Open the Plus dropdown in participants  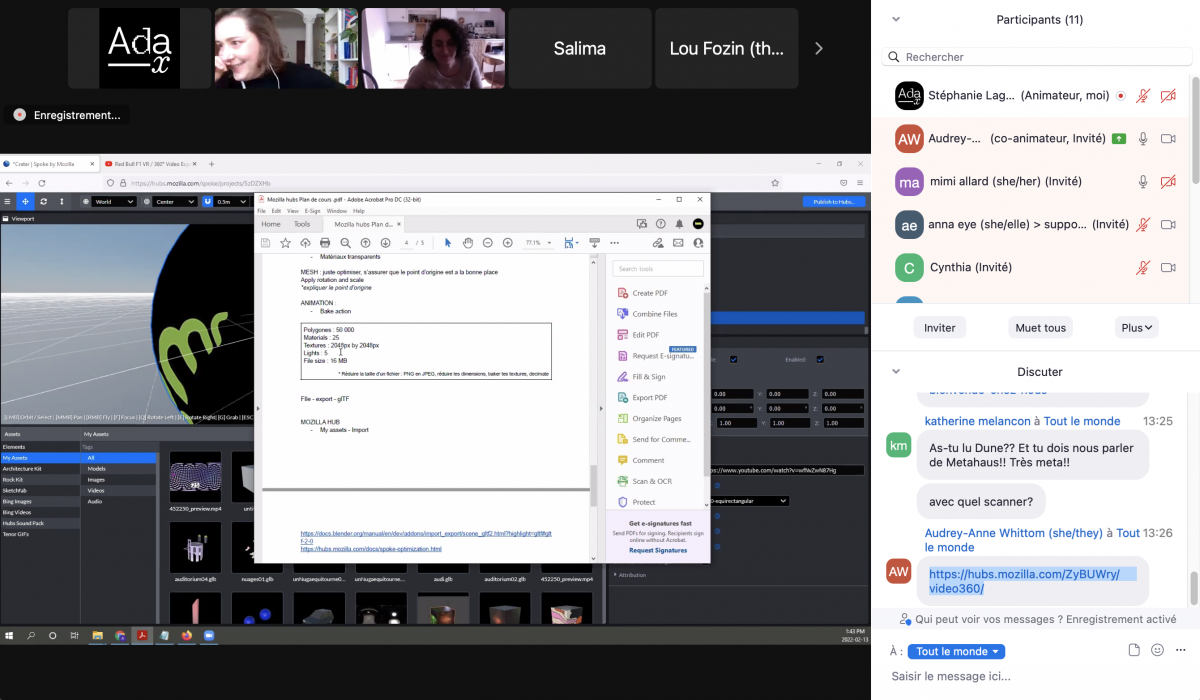click(1137, 327)
